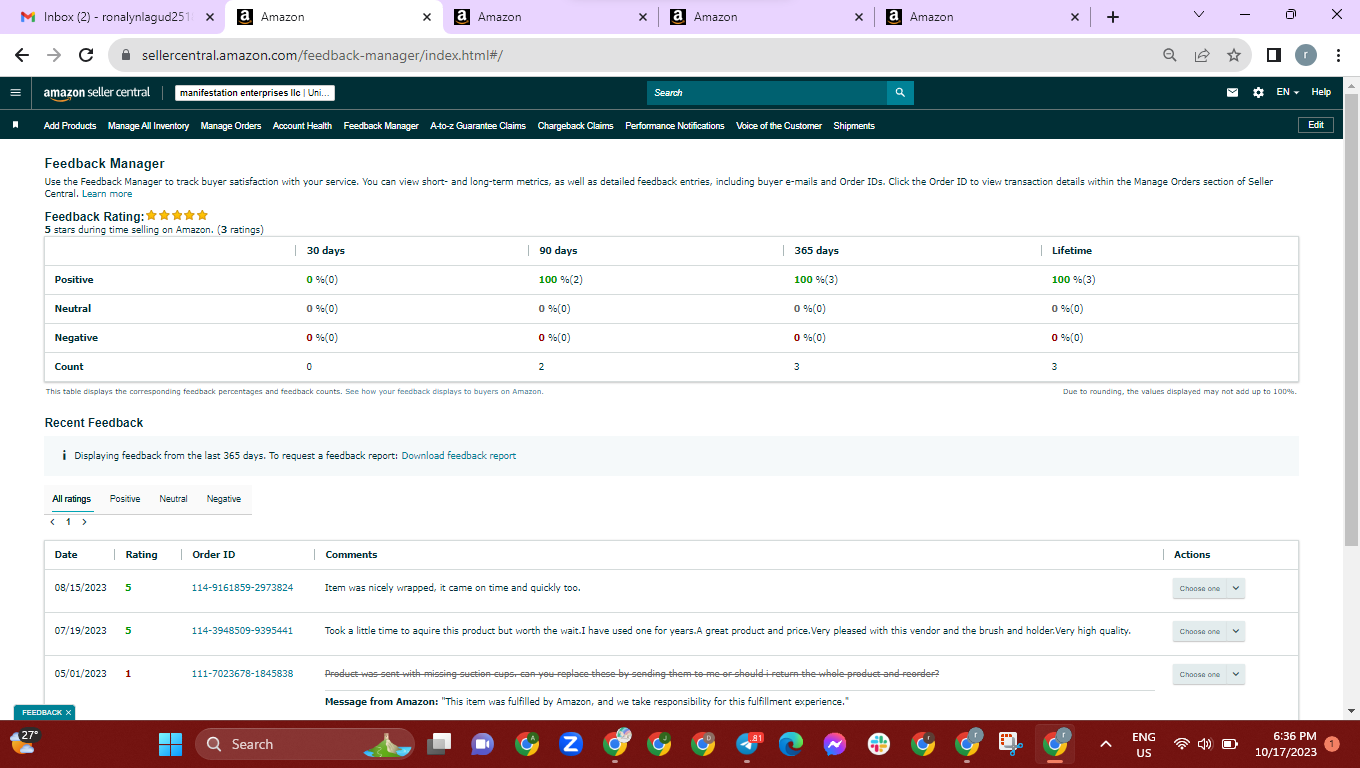The height and width of the screenshot is (768, 1360).
Task: Open Telegram from the taskbar
Action: [x=748, y=744]
